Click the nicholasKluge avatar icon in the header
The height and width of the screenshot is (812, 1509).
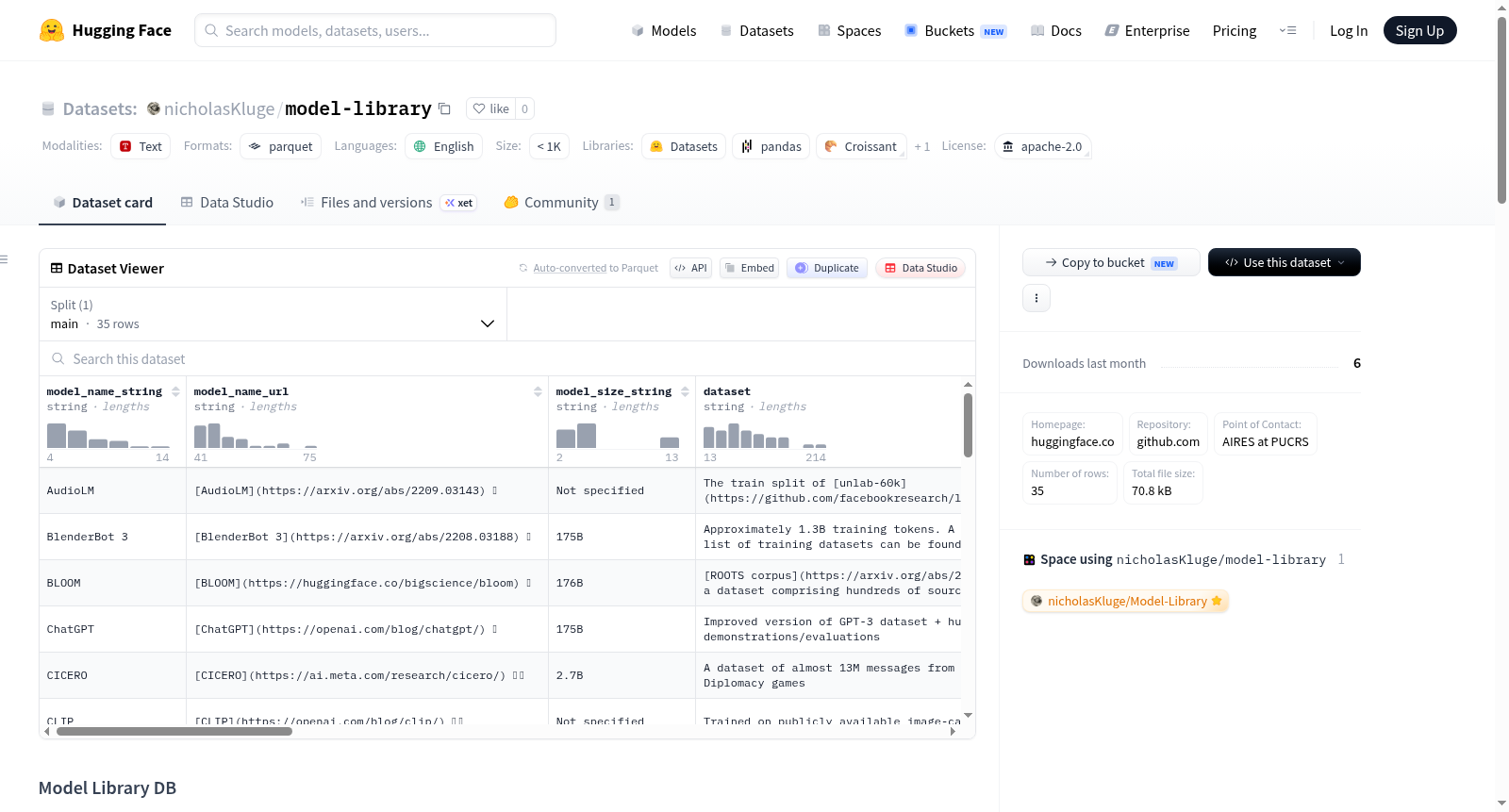[x=154, y=108]
